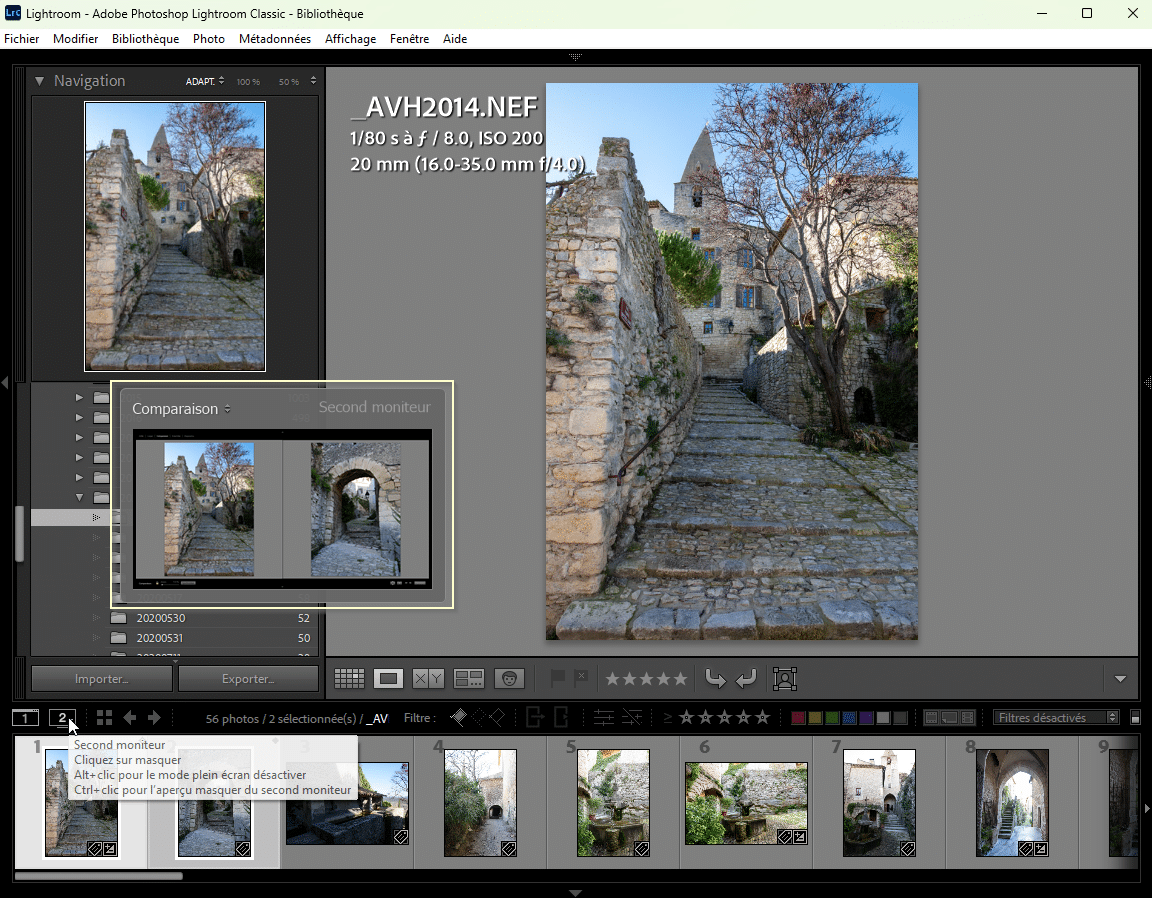Click the second monitor button labeled 2
Image resolution: width=1152 pixels, height=898 pixels.
(x=62, y=717)
